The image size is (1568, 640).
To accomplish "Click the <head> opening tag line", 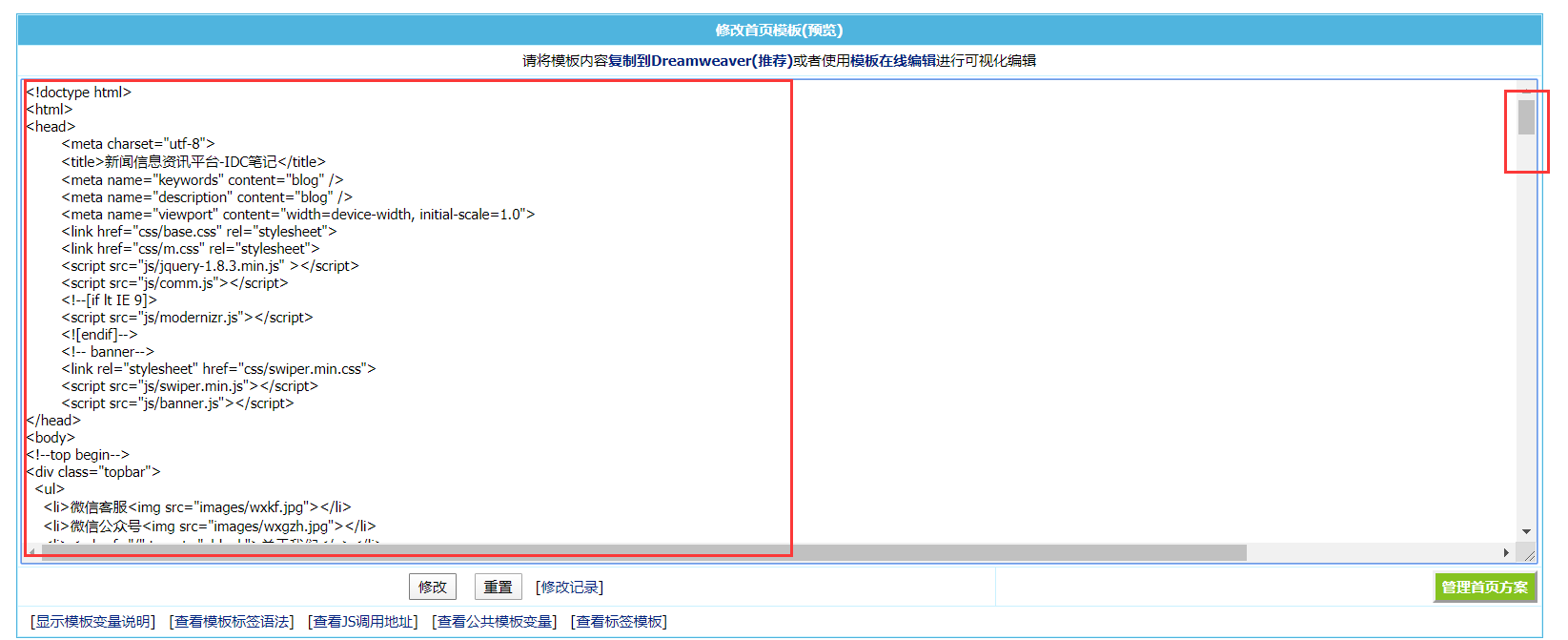I will pos(51,127).
